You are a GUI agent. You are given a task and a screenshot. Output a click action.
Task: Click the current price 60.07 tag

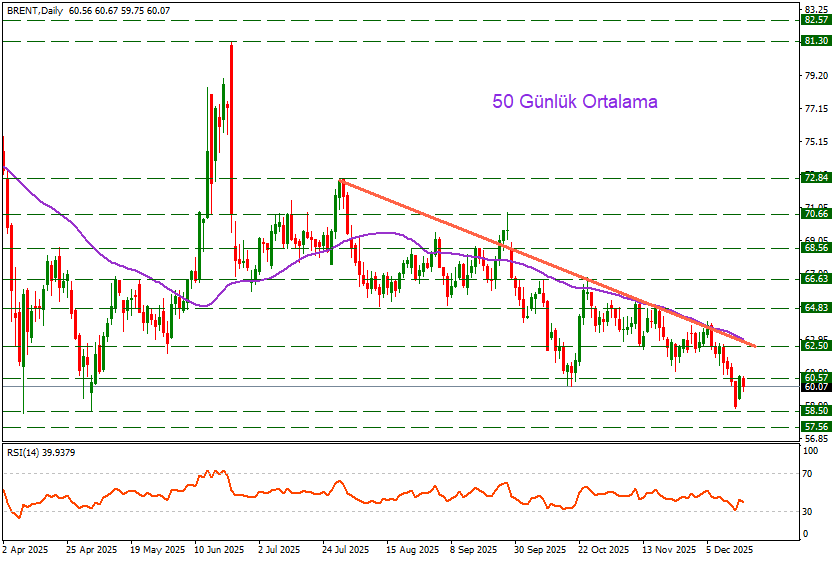816,387
